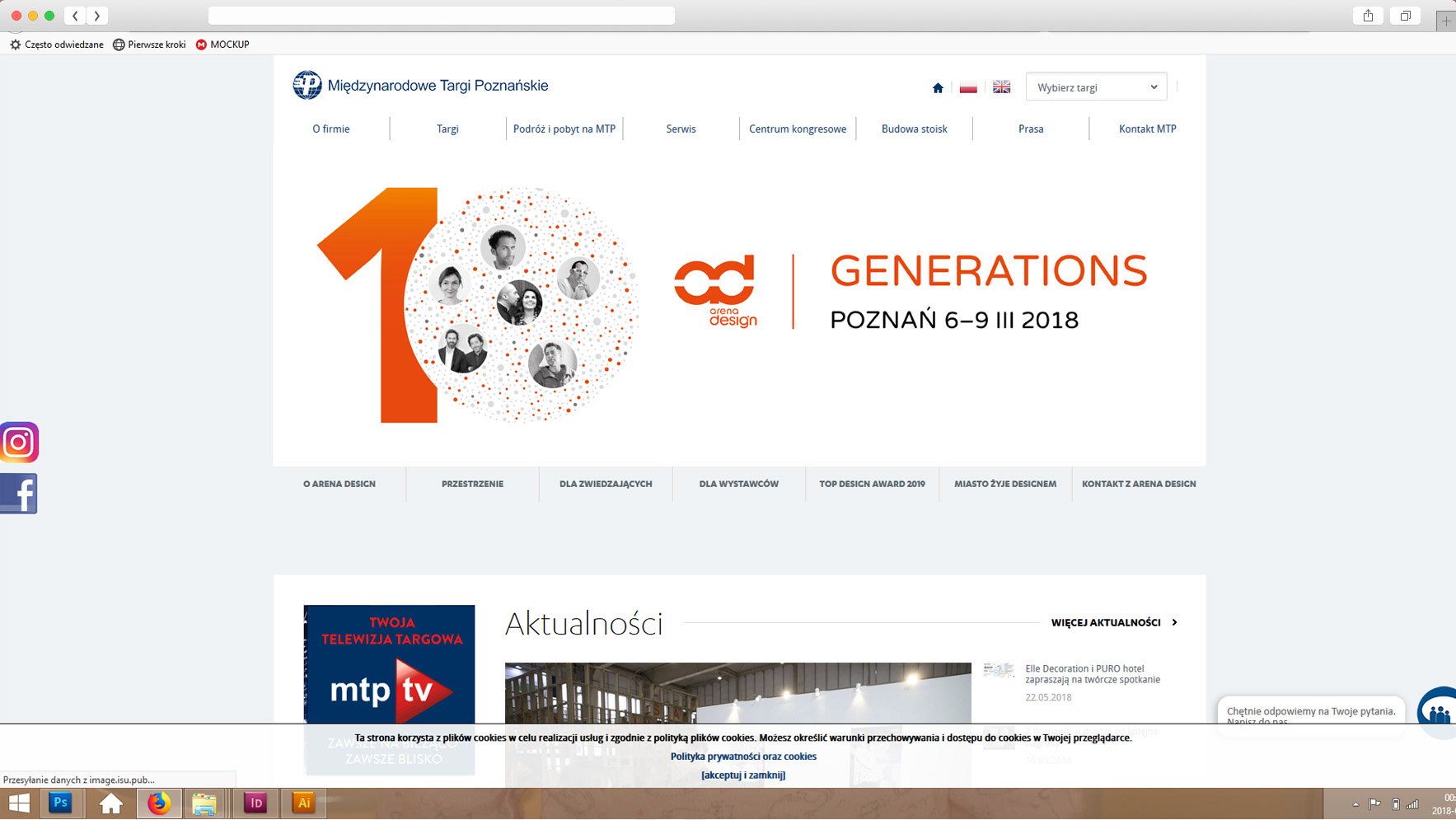The width and height of the screenshot is (1456, 820).
Task: Switch language with the Polish flag
Action: coord(968,87)
